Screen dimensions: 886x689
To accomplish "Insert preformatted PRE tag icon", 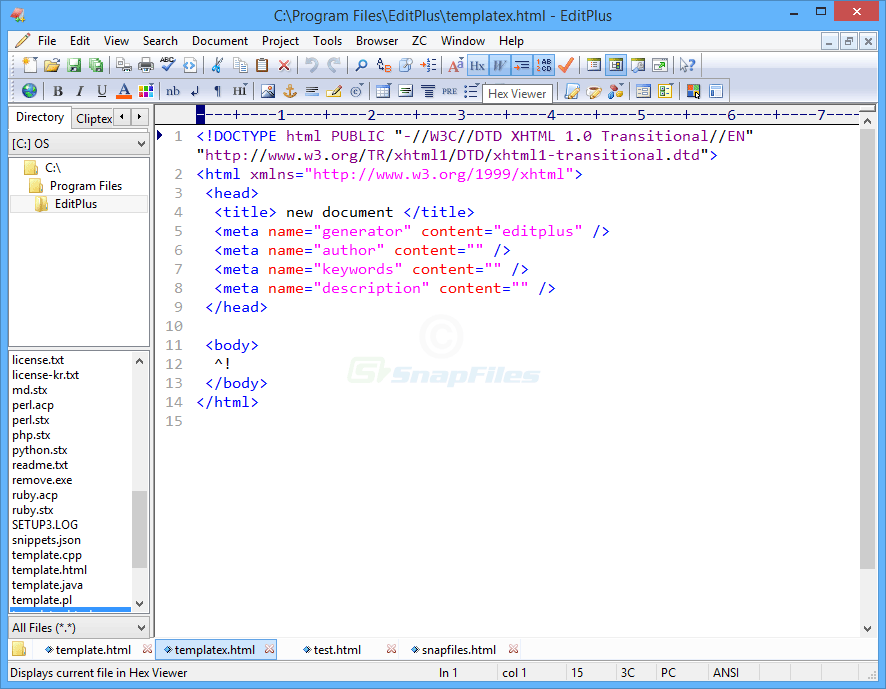I will [x=450, y=91].
